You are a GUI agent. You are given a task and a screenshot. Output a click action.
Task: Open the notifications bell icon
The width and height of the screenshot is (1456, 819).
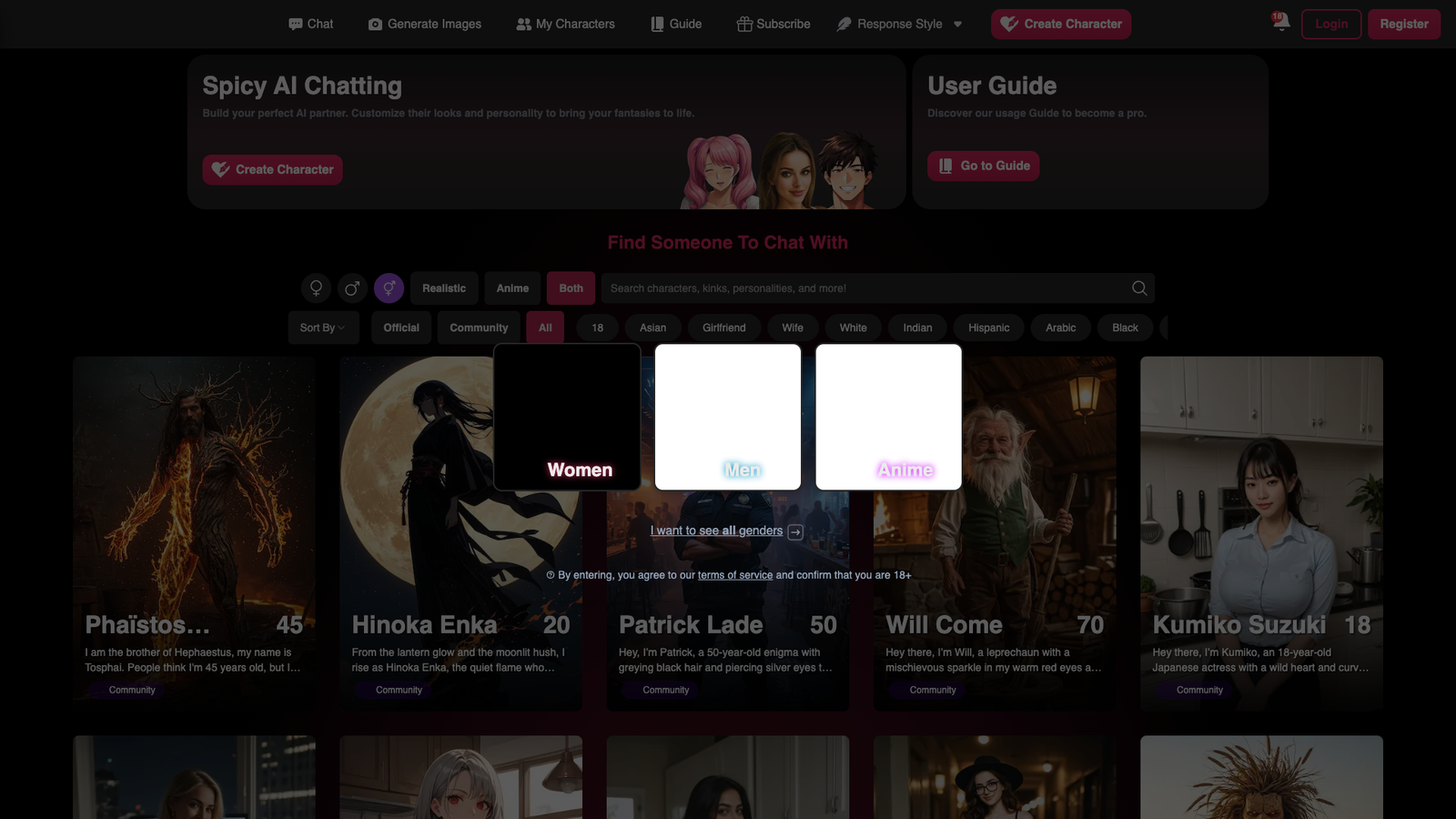(1280, 22)
